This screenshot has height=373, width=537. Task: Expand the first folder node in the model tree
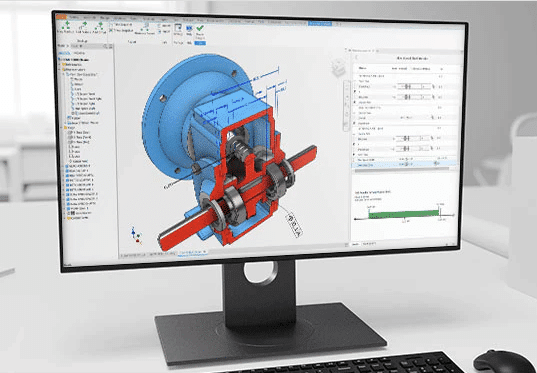[60, 64]
